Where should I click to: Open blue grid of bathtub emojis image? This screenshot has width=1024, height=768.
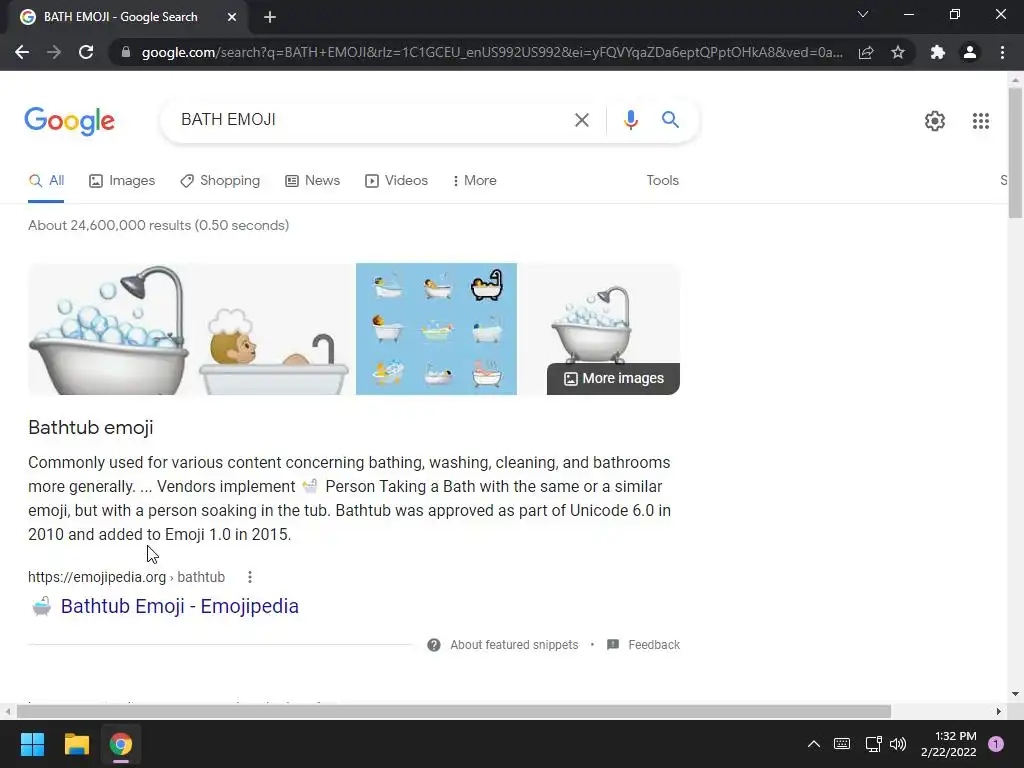[x=436, y=329]
